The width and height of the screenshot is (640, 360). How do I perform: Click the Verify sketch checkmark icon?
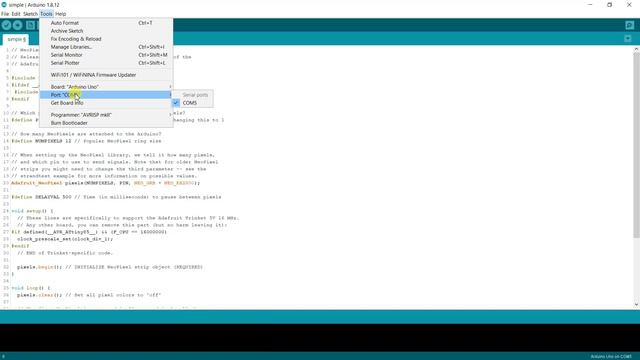[x=6, y=25]
